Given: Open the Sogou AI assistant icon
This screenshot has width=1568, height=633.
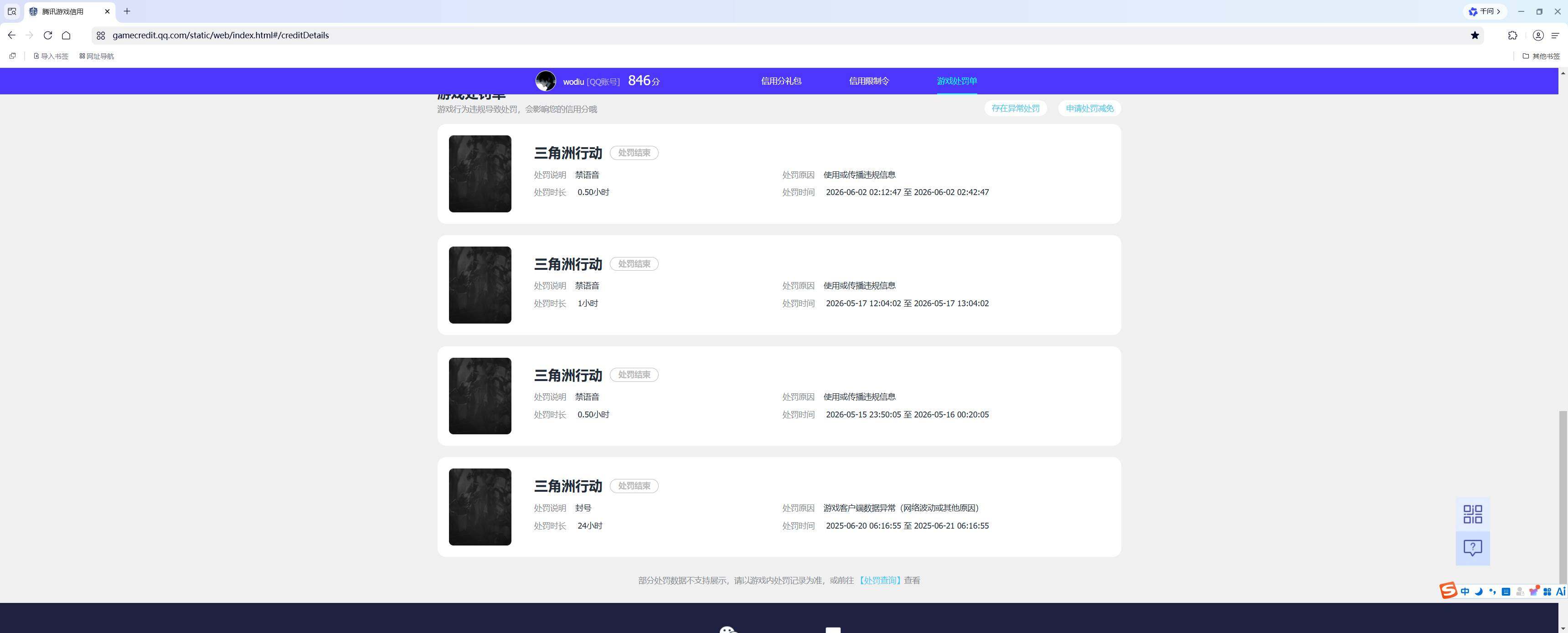Looking at the screenshot, I should pyautogui.click(x=1561, y=592).
